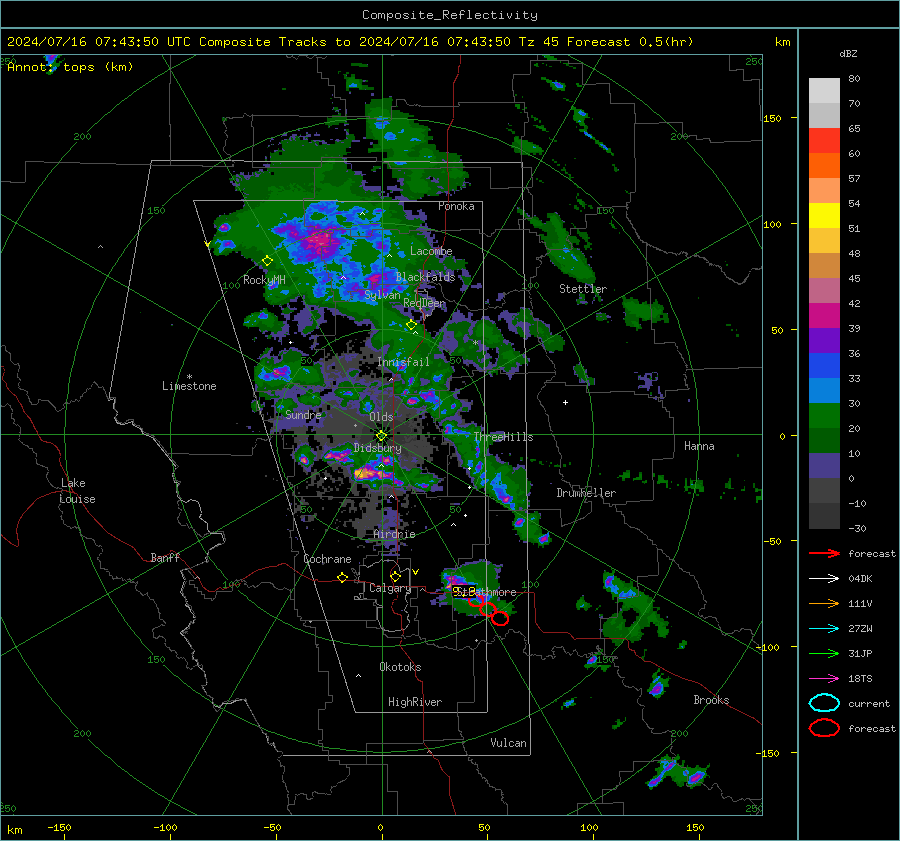Click the cyan current ellipse legend icon
This screenshot has height=841, width=900.
pyautogui.click(x=824, y=703)
